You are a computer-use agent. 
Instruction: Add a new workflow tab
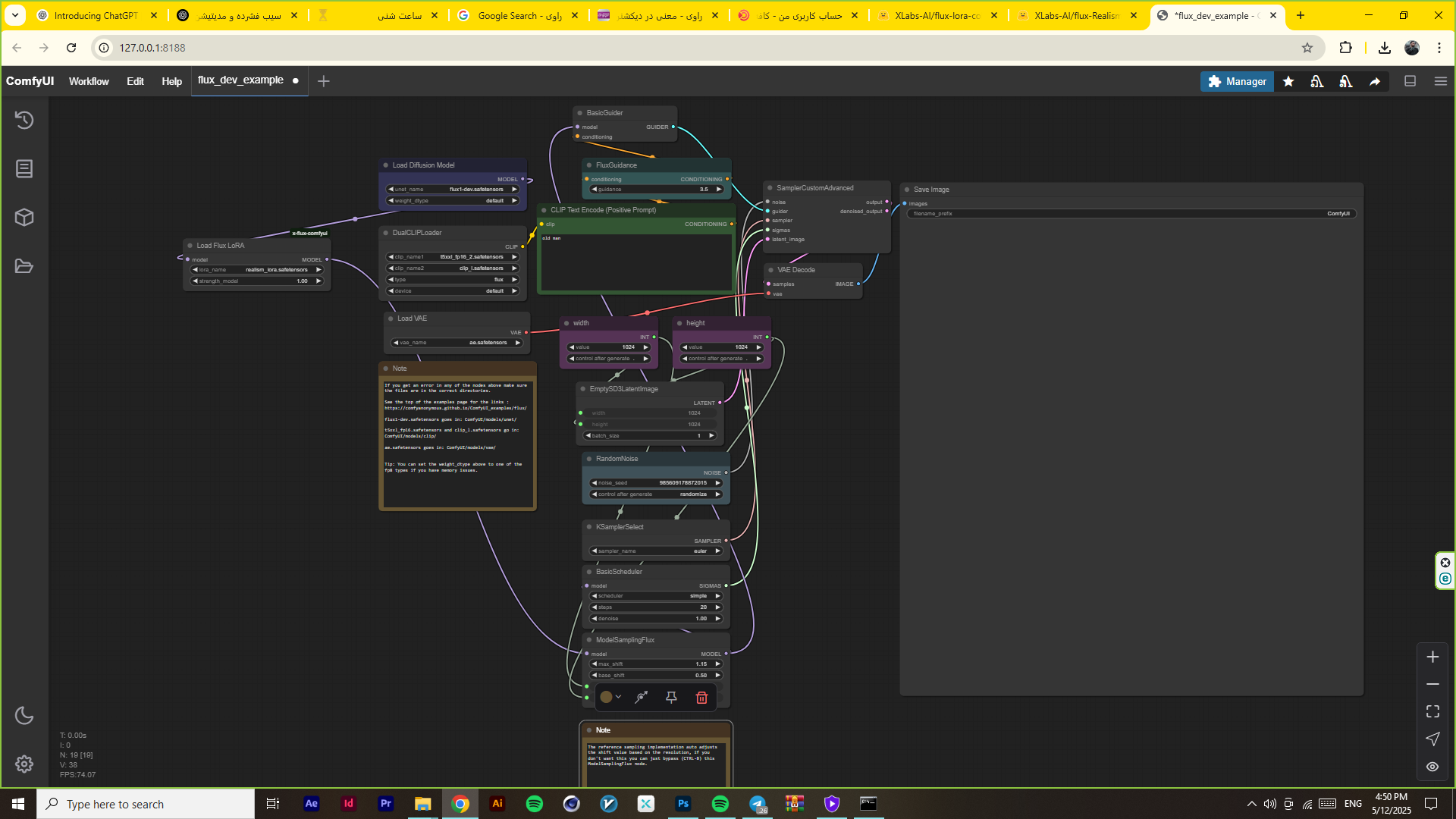pyautogui.click(x=324, y=81)
